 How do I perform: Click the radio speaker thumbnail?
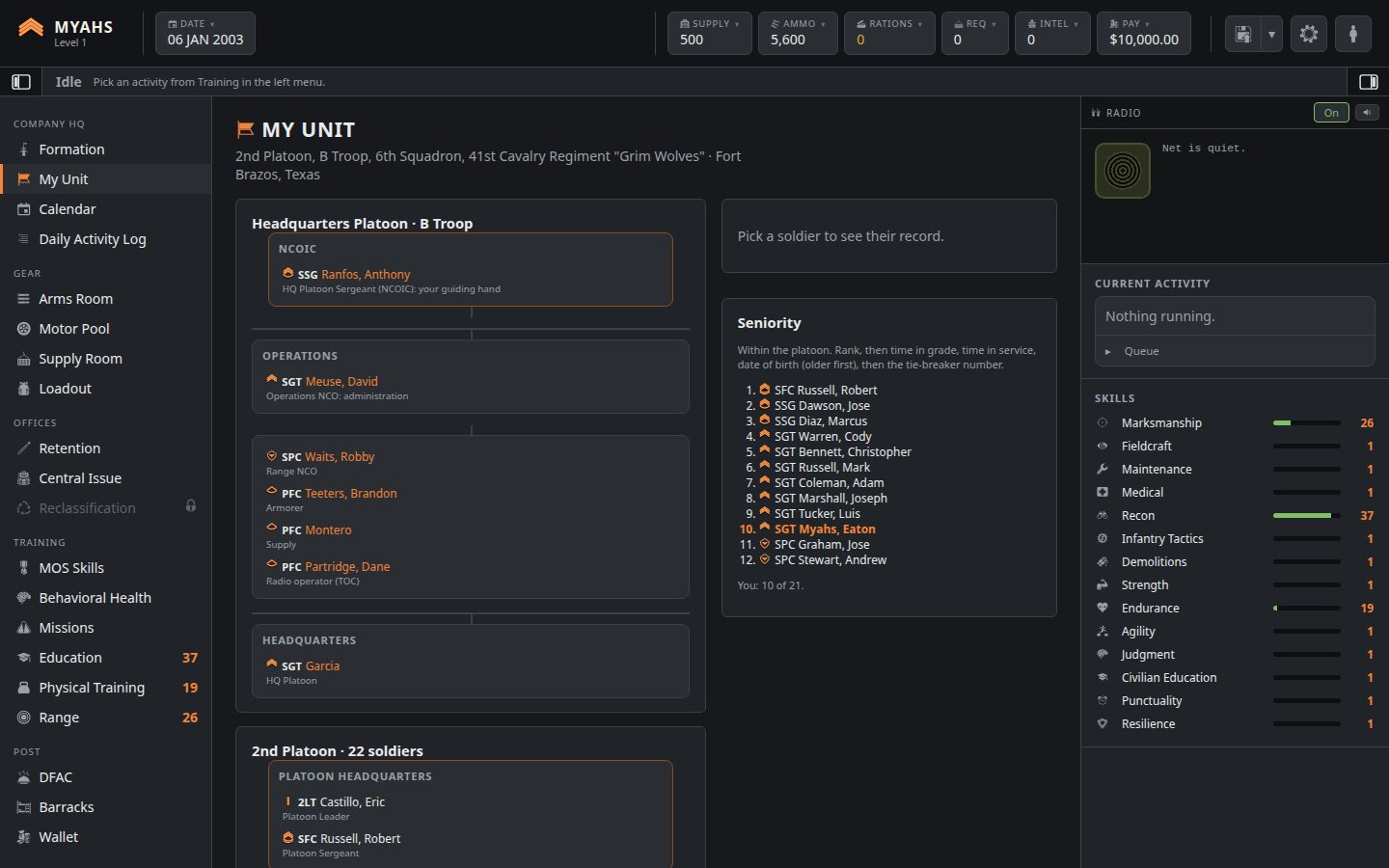coord(1123,171)
